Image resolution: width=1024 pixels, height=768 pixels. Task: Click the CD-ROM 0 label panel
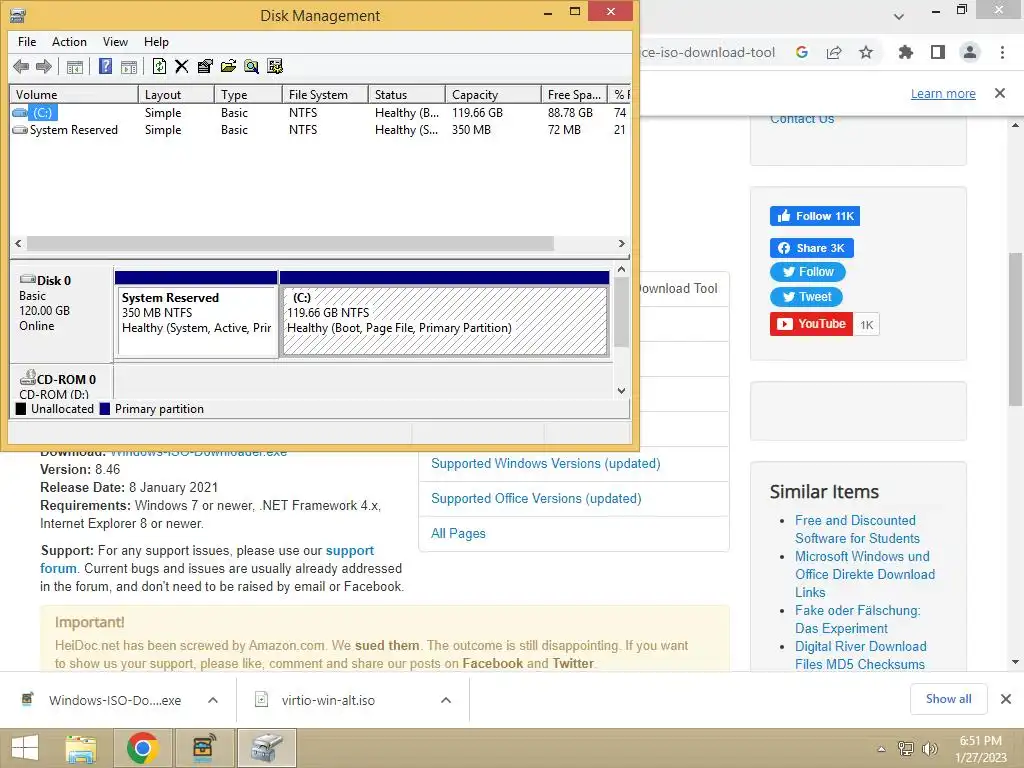coord(61,383)
